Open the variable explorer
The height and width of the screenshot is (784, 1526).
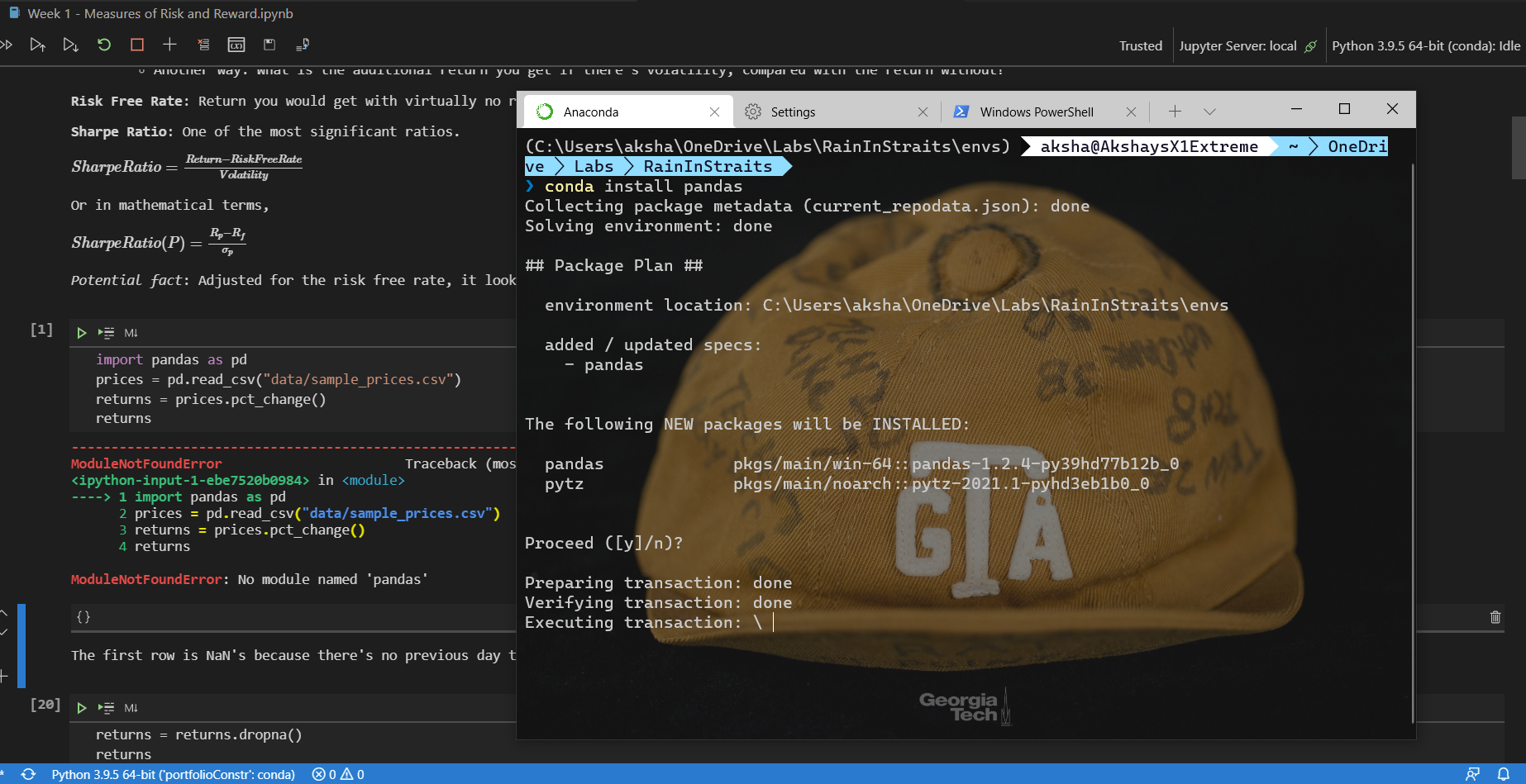point(236,45)
